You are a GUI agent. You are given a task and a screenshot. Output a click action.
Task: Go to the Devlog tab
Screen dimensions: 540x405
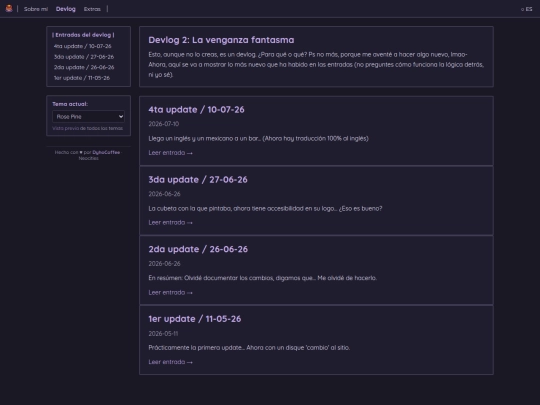(65, 9)
